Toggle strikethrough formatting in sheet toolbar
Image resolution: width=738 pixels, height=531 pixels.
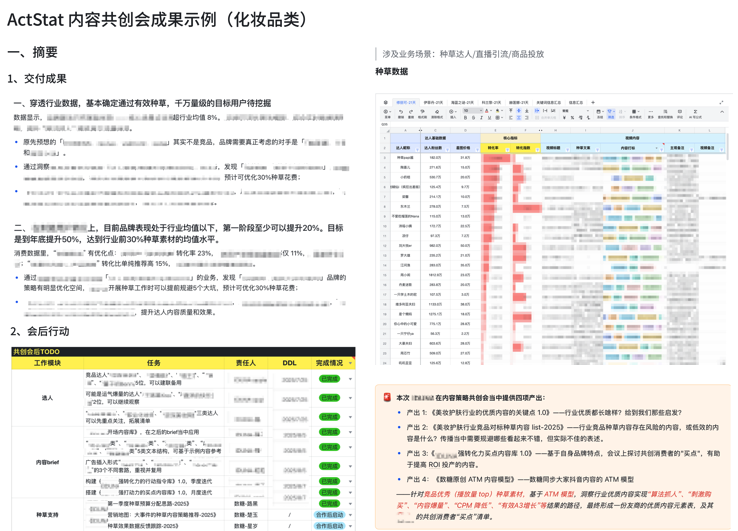(x=473, y=118)
